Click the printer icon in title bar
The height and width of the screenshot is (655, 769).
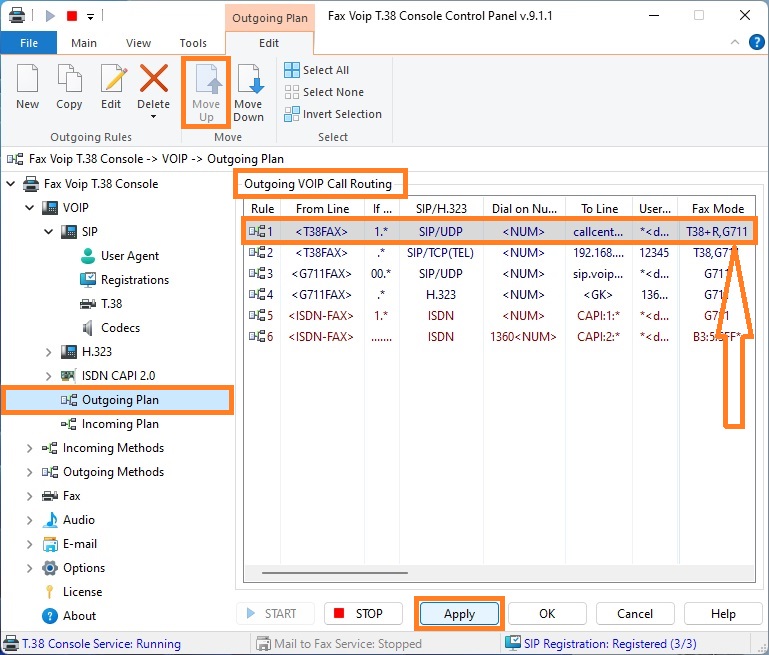pos(17,16)
